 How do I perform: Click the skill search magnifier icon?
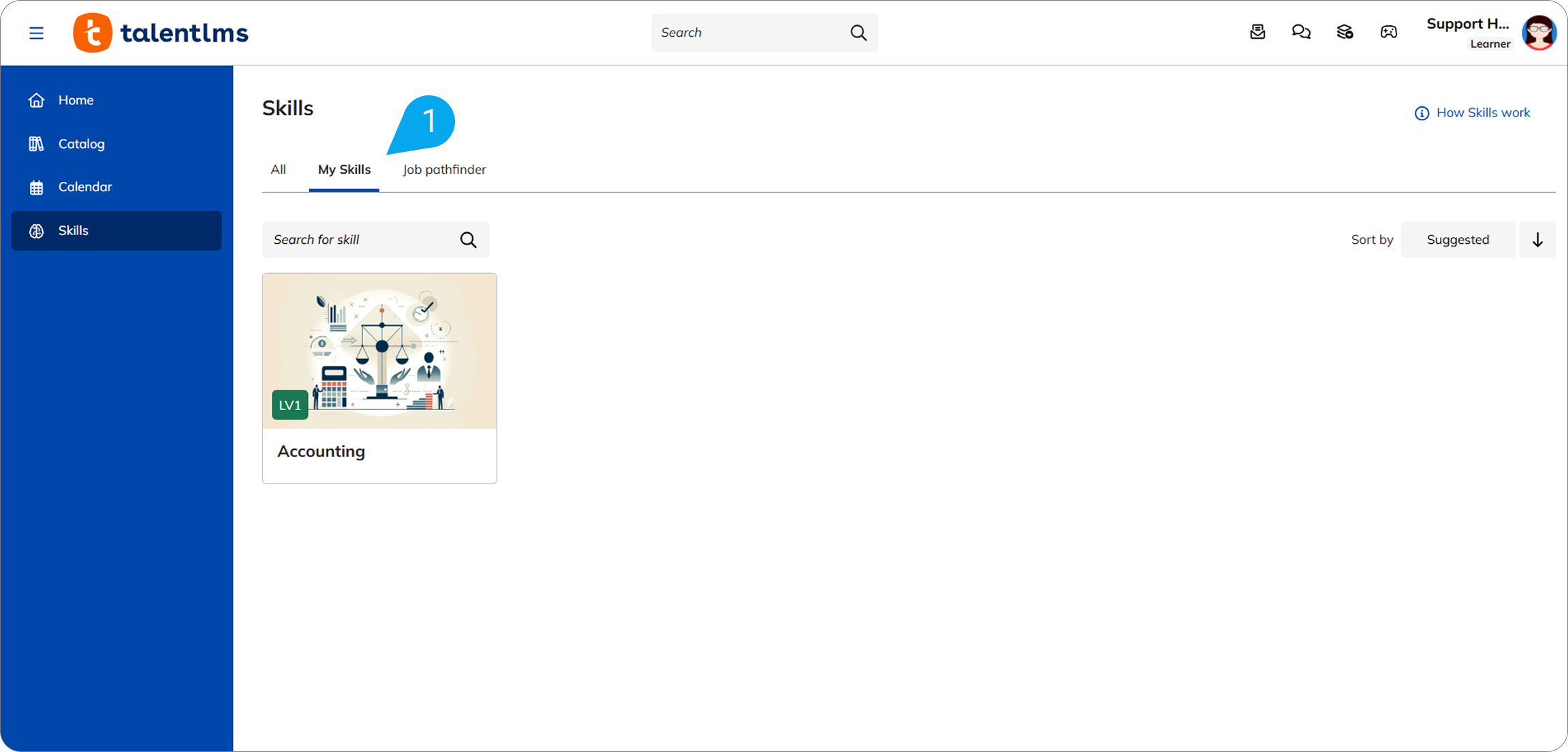tap(468, 240)
